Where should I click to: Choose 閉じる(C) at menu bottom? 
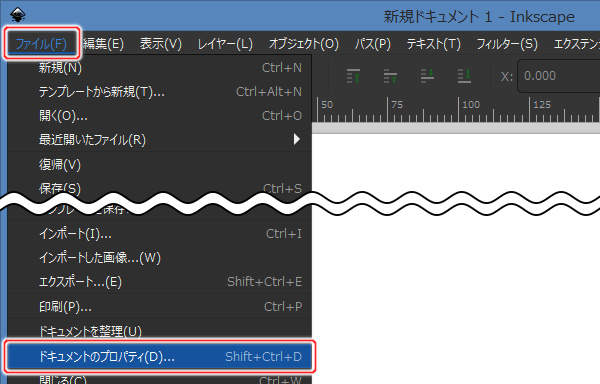tap(160, 379)
